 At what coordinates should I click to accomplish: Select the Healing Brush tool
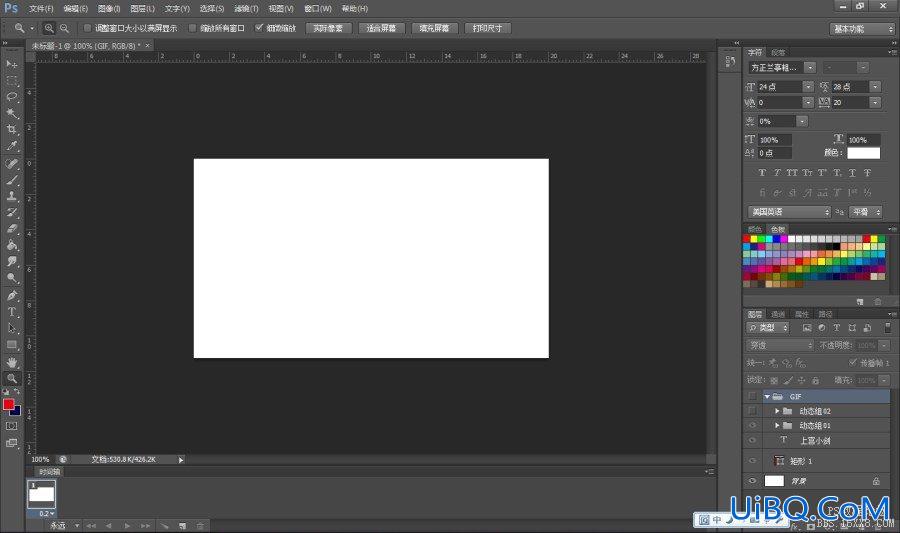[x=11, y=164]
